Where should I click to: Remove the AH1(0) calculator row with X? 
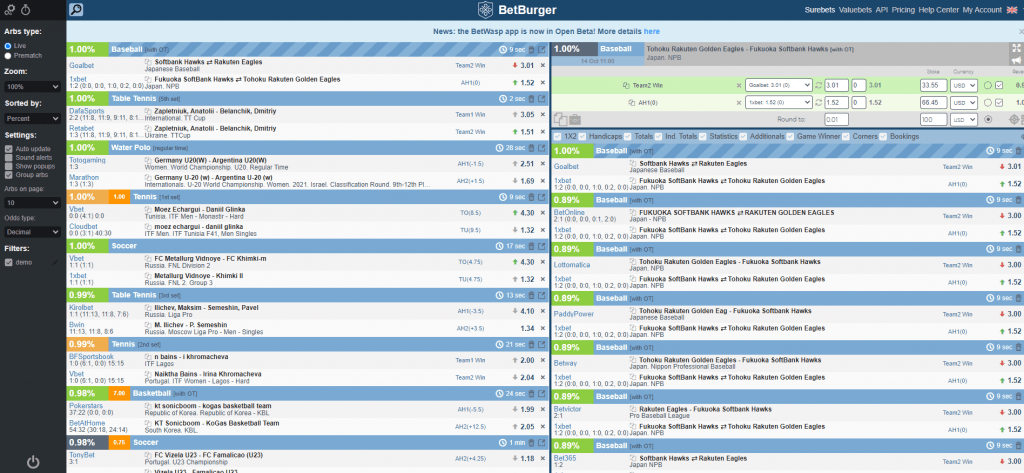(x=739, y=103)
